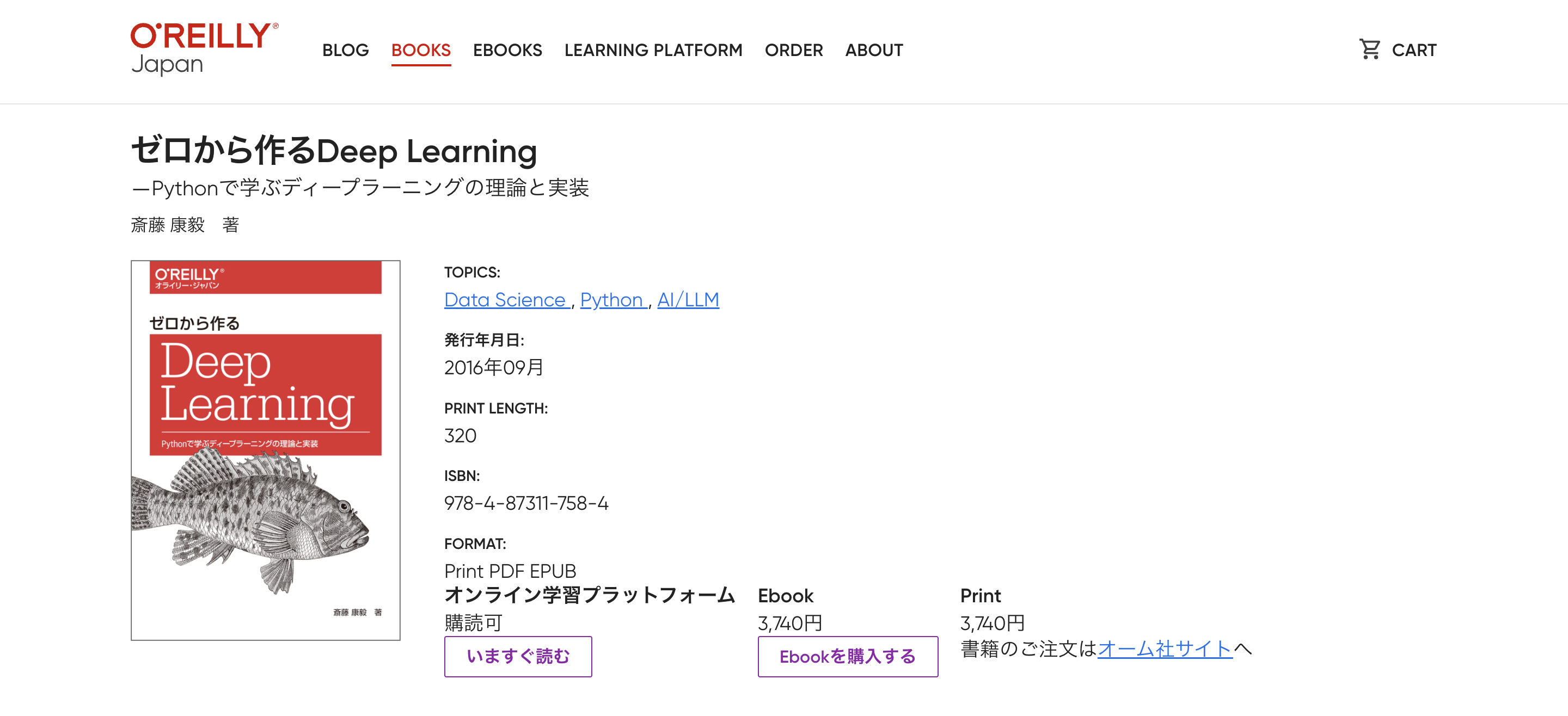Viewport: 1568px width, 716px height.
Task: Go to the EBOOKS section
Action: coord(507,50)
